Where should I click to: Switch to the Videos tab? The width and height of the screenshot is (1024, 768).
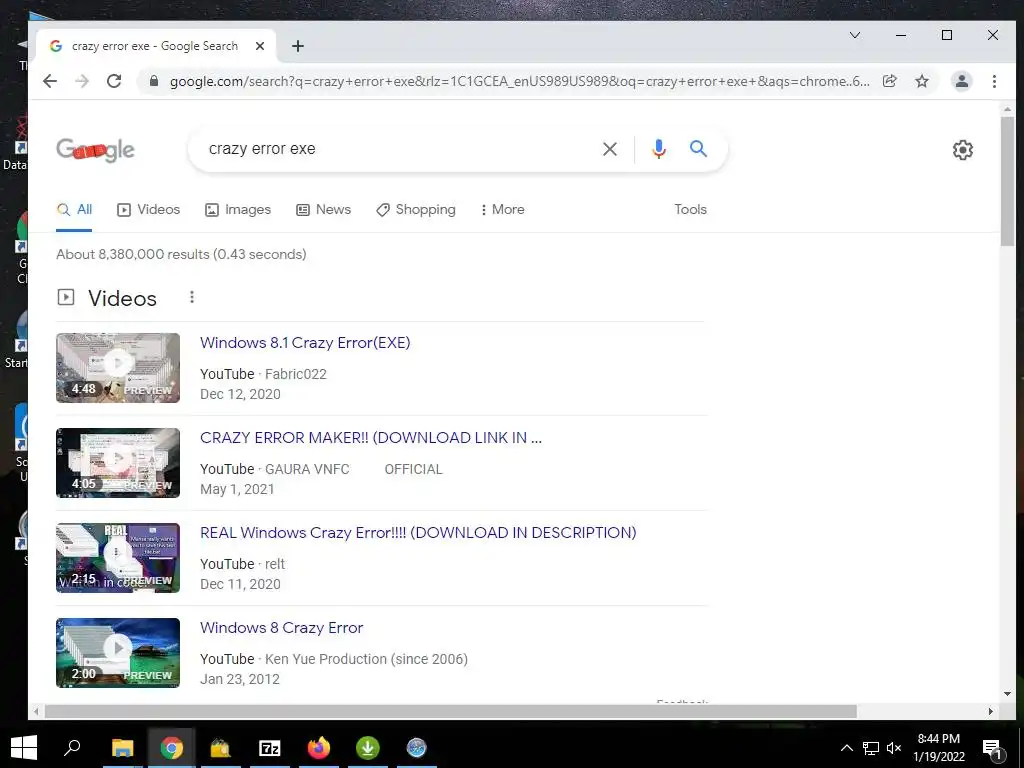(x=148, y=210)
